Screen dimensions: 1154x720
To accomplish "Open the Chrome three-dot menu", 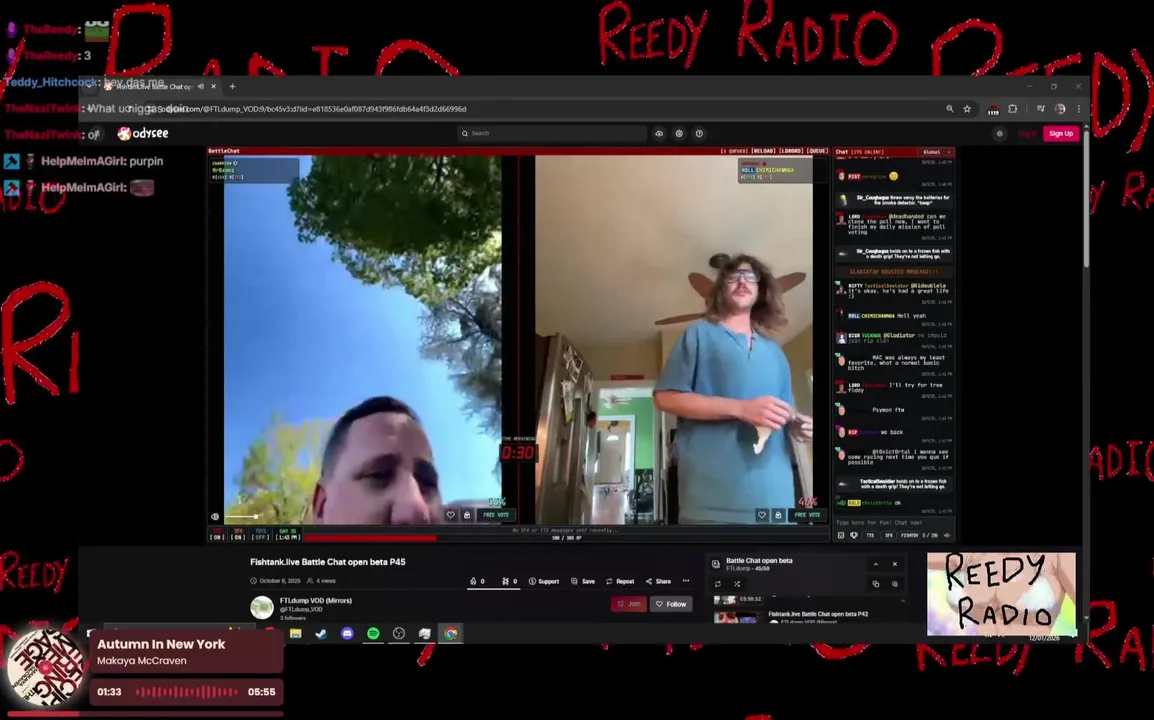I will [1078, 109].
